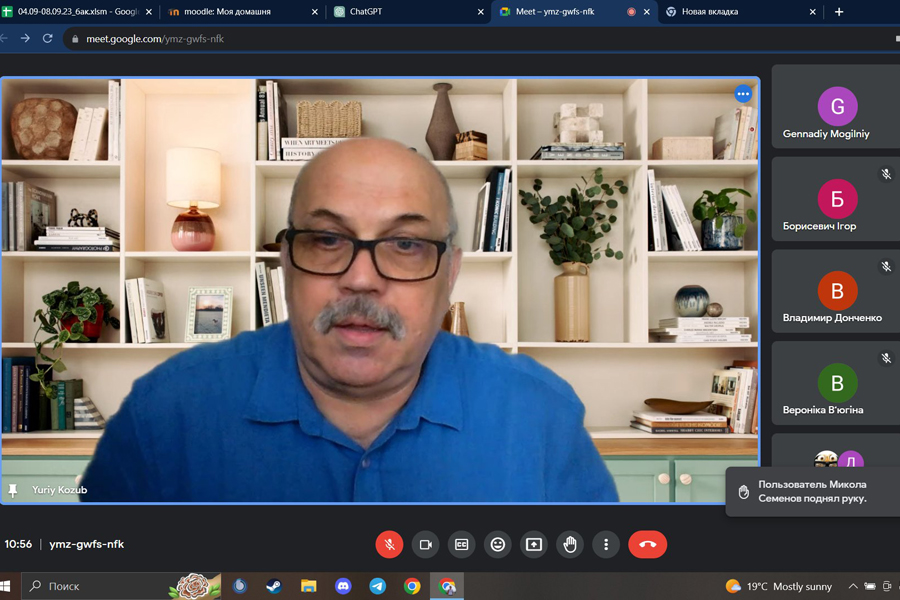Toggle the camera off

point(425,544)
